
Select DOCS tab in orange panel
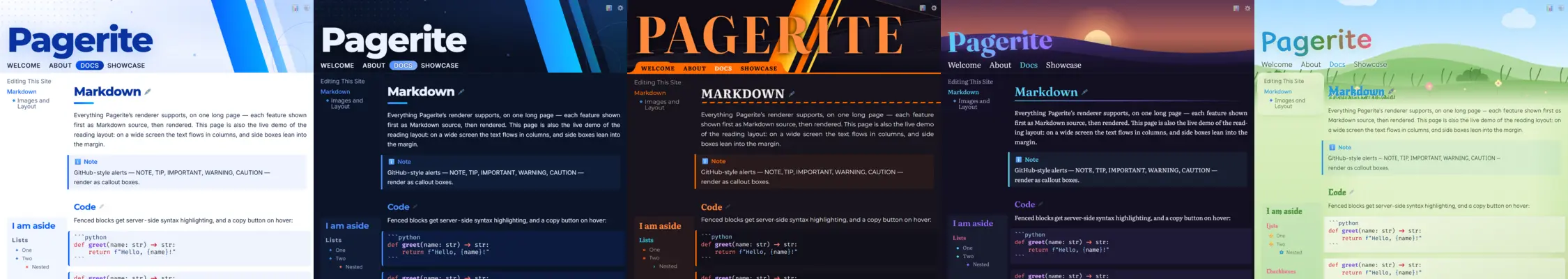(723, 68)
